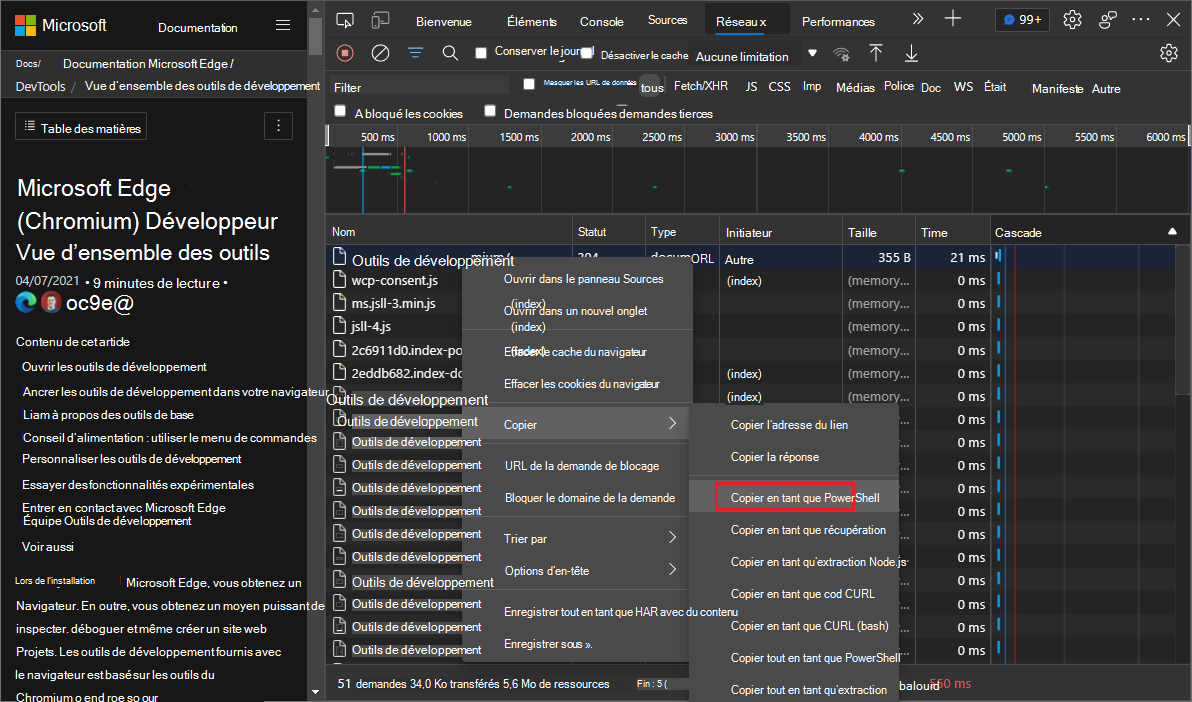Image resolution: width=1192 pixels, height=702 pixels.
Task: Open network search magnifier
Action: [450, 52]
